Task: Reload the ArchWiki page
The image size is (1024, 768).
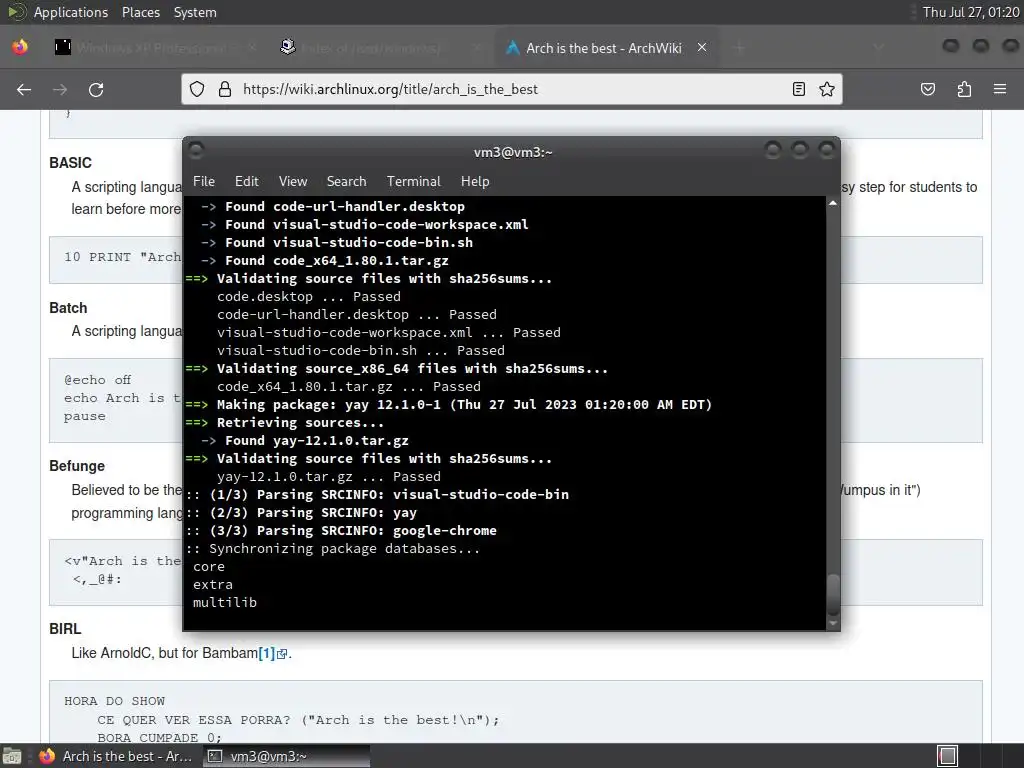Action: point(96,89)
